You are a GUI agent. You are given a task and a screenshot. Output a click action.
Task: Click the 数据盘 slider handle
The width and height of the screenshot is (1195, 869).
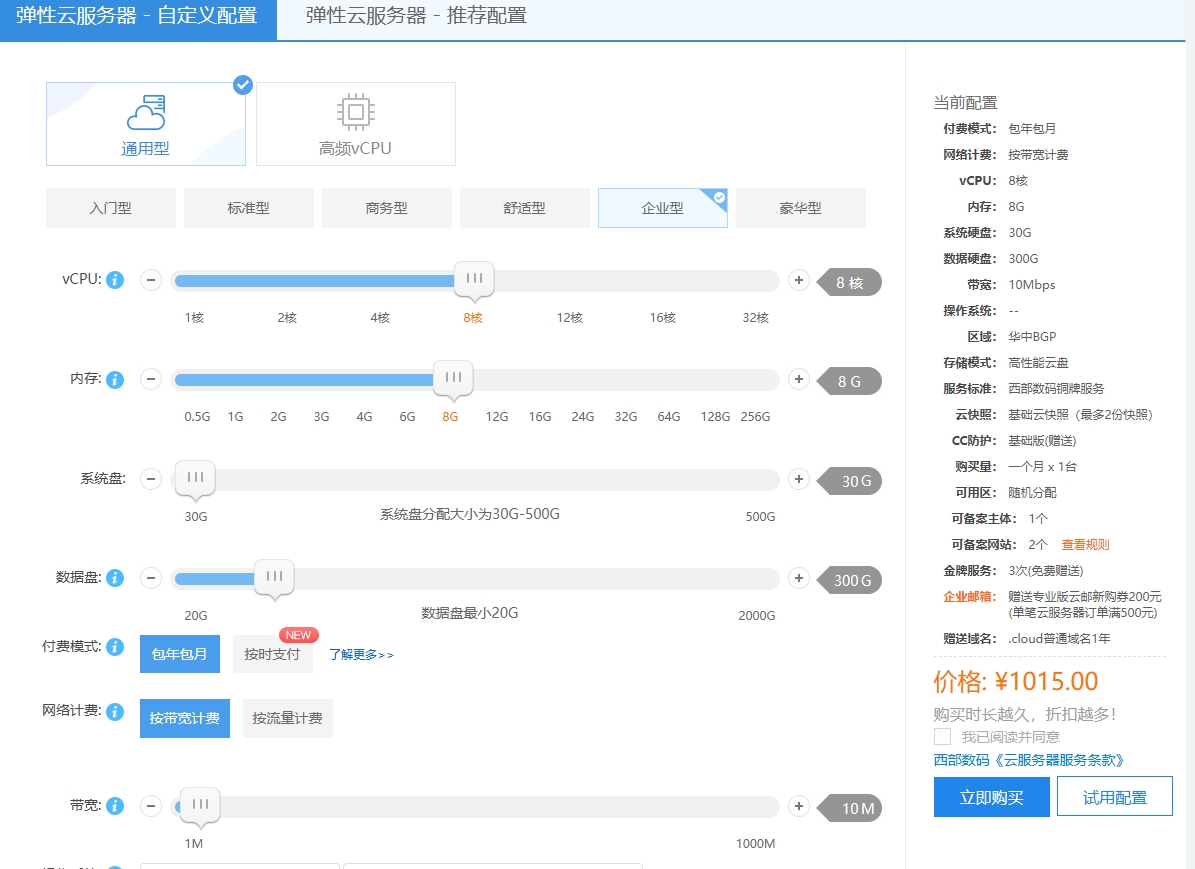tap(274, 579)
